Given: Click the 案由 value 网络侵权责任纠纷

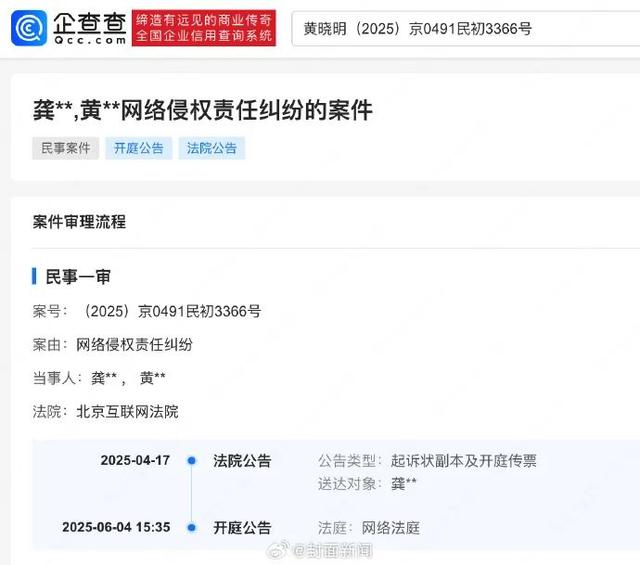Looking at the screenshot, I should pos(134,345).
